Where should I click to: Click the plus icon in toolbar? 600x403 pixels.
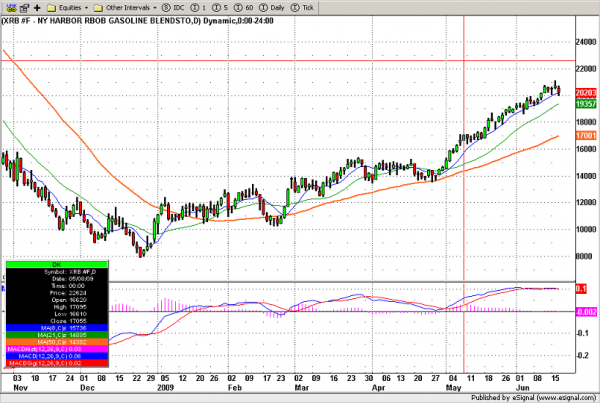tap(36, 6)
